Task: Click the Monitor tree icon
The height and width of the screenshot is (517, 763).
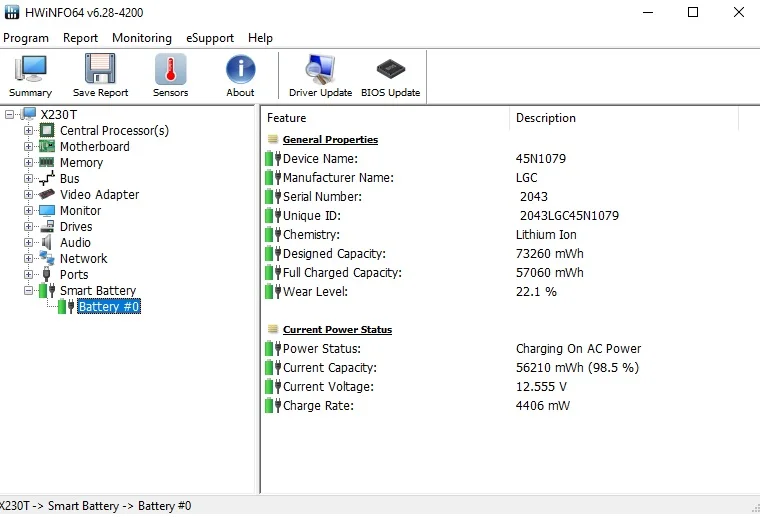Action: (x=47, y=211)
